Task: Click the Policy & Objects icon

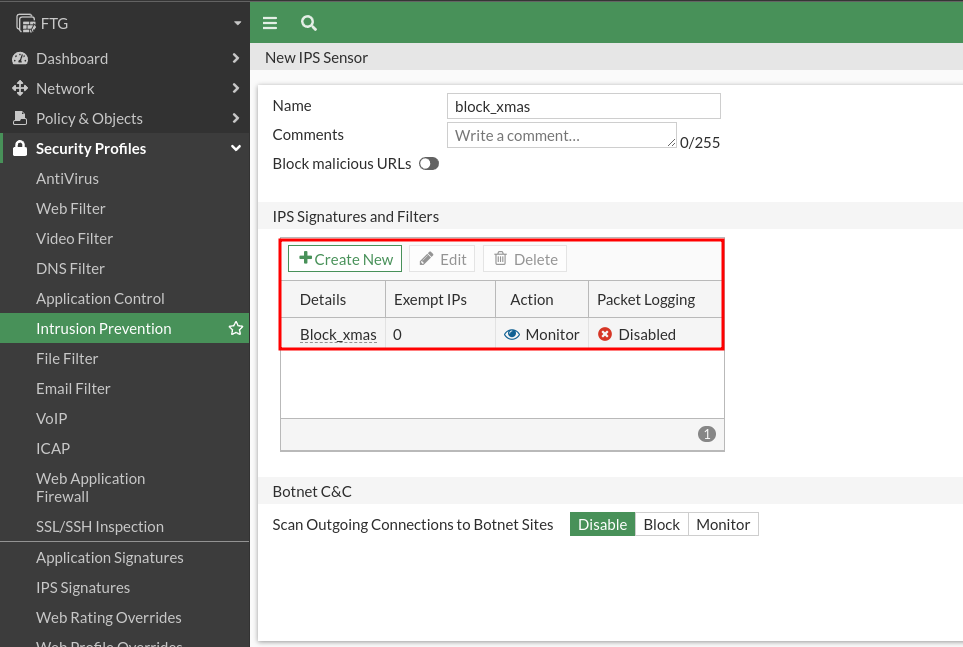Action: coord(20,118)
